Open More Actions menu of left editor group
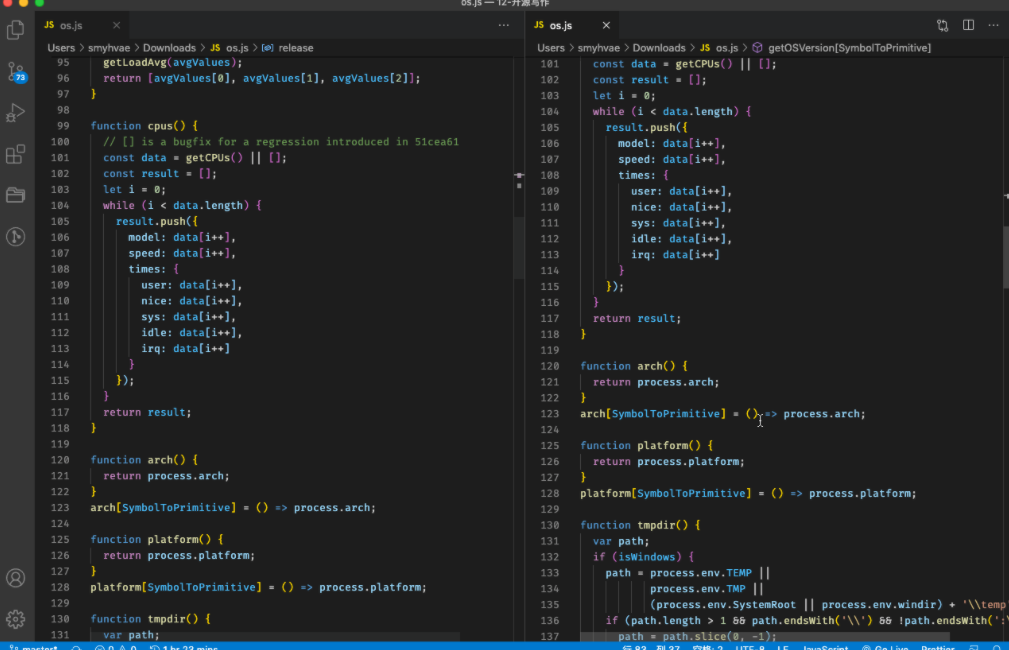The width and height of the screenshot is (1009, 650). (x=504, y=25)
